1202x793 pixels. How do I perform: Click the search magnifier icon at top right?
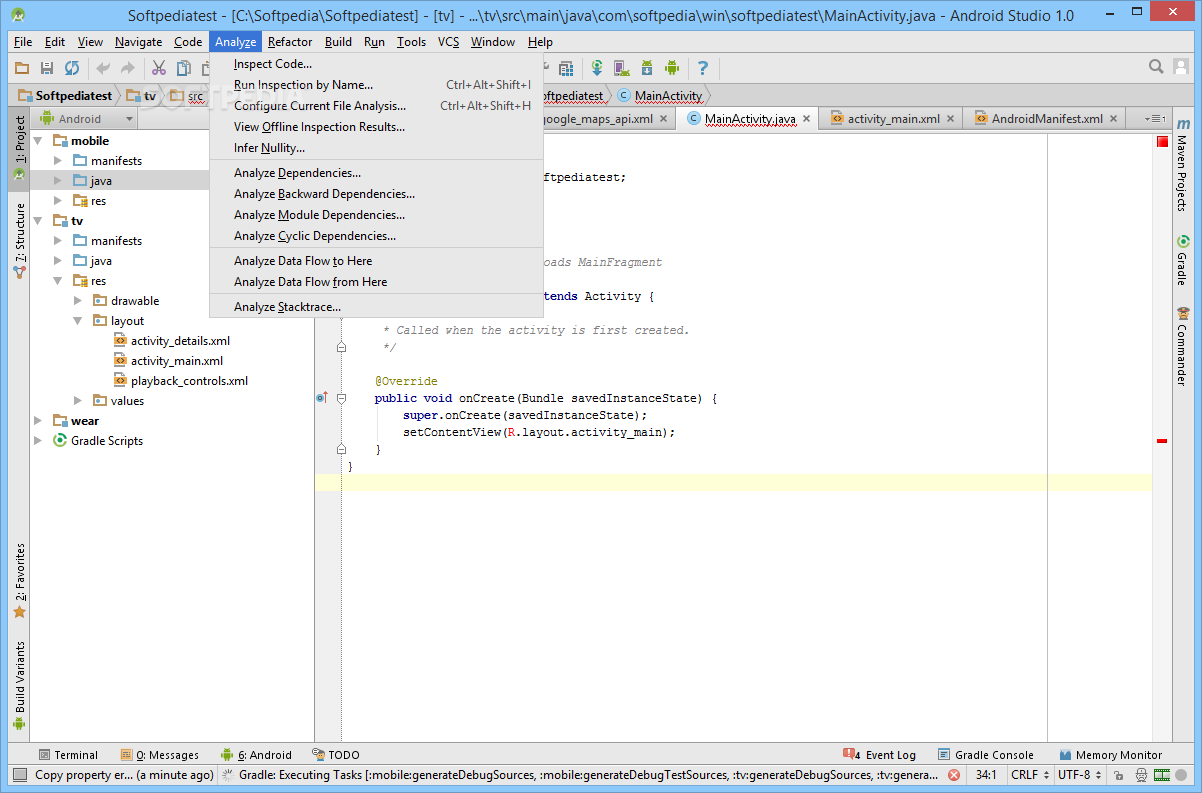click(x=1156, y=67)
